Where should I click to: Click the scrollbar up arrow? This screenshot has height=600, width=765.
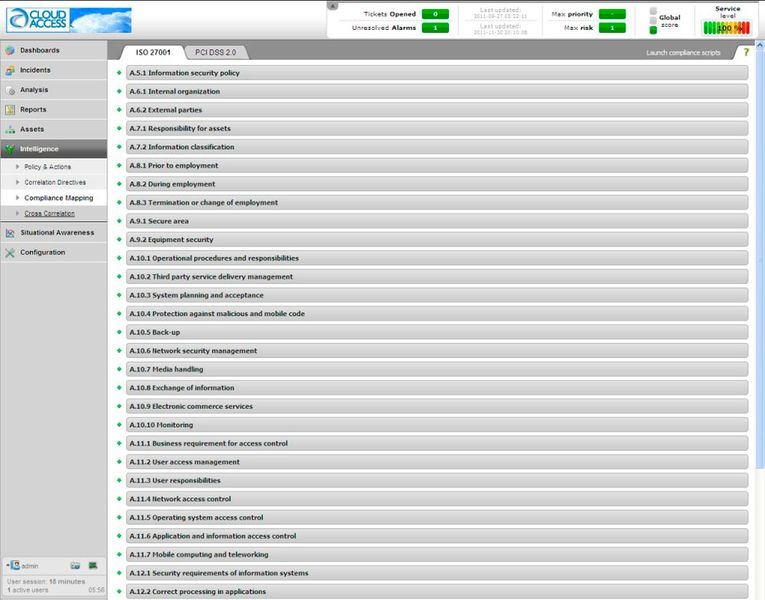tap(760, 44)
